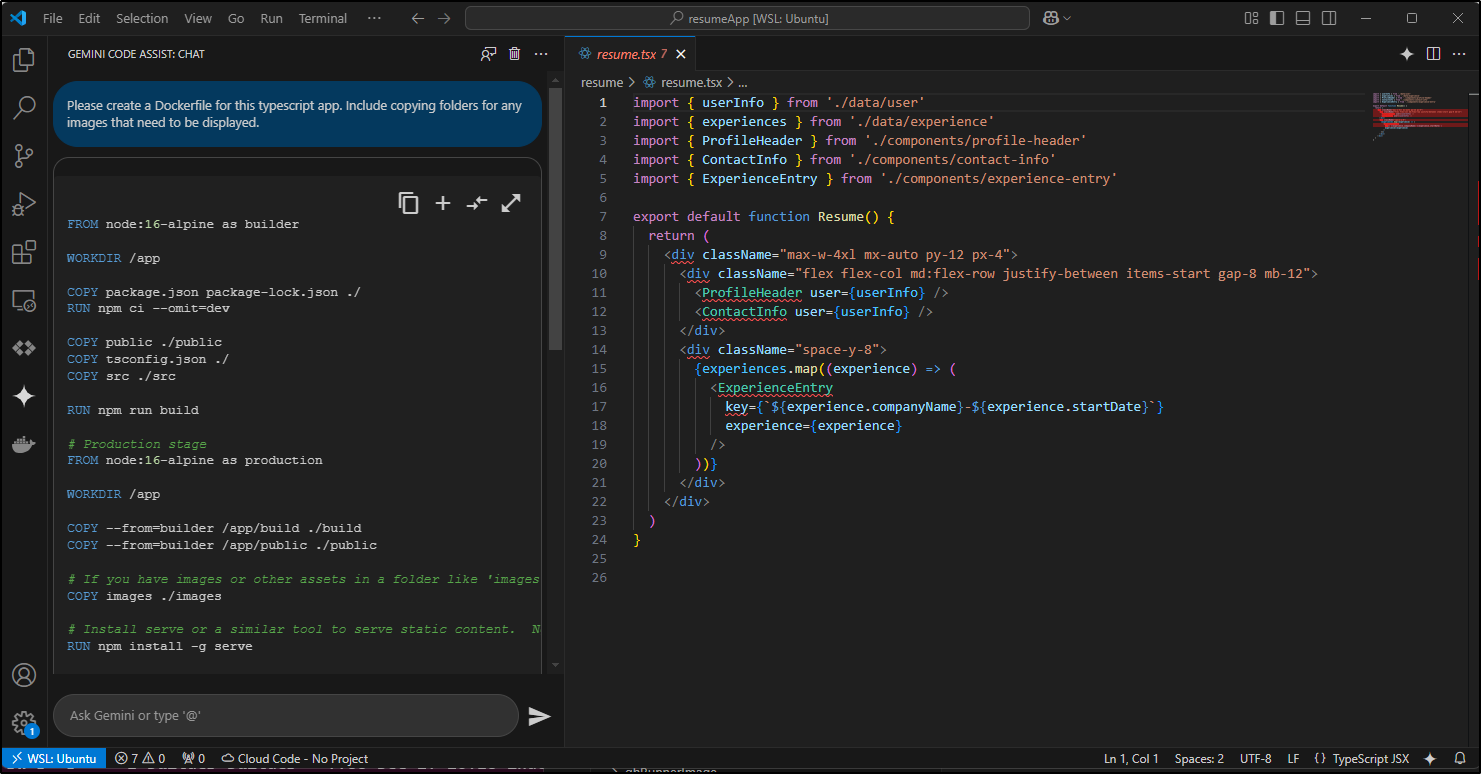Image resolution: width=1481 pixels, height=774 pixels.
Task: Go forward with navigation arrow
Action: pos(444,18)
